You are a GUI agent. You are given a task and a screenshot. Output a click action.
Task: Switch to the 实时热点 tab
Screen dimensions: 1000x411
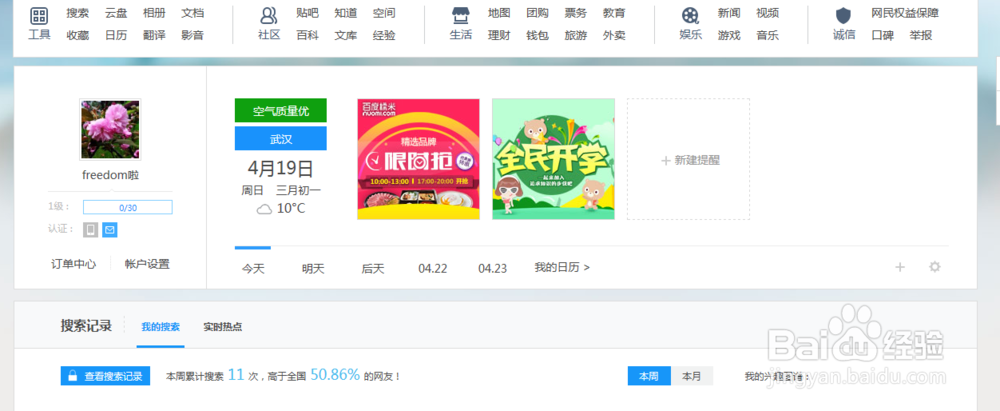tap(223, 327)
